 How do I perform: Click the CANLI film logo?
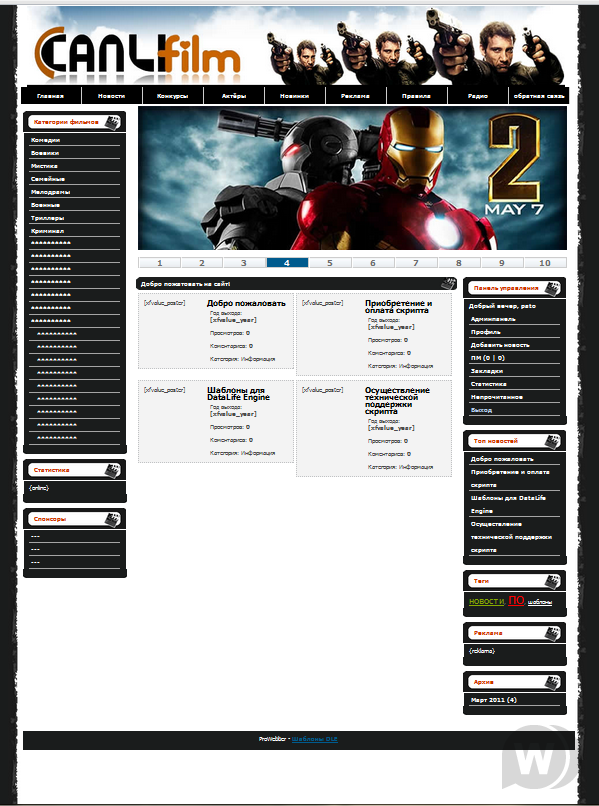(x=138, y=54)
